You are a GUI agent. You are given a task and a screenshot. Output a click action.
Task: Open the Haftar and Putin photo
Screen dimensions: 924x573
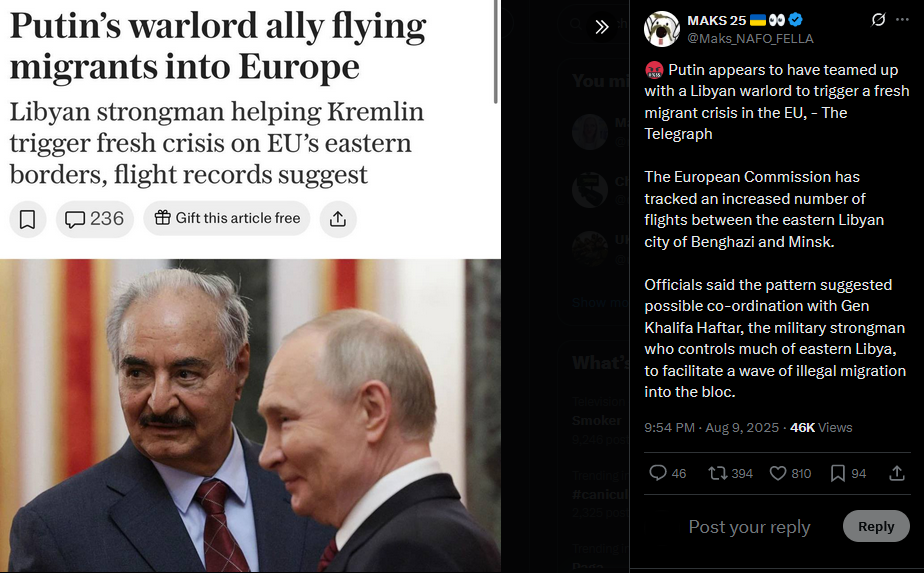pyautogui.click(x=250, y=416)
